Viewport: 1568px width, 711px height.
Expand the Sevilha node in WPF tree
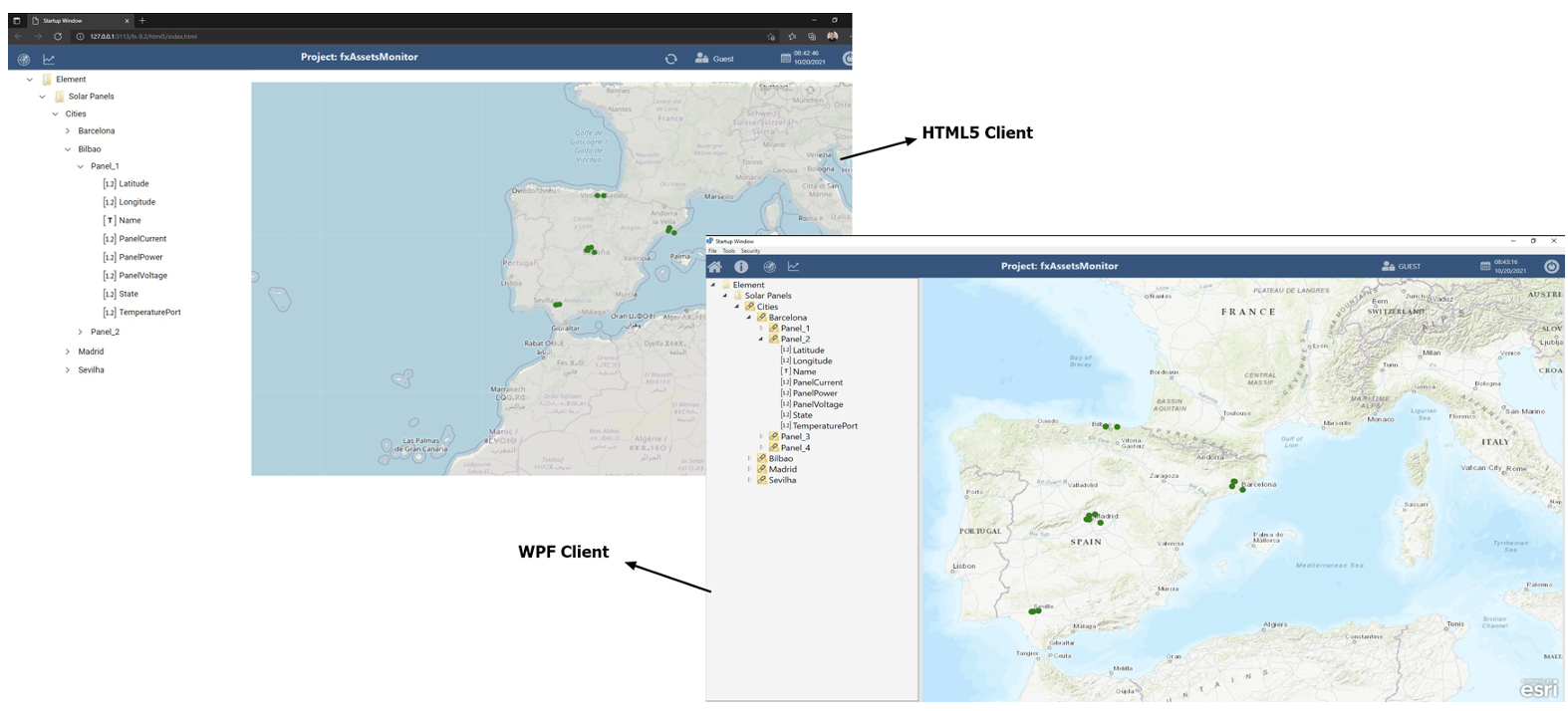pos(749,480)
